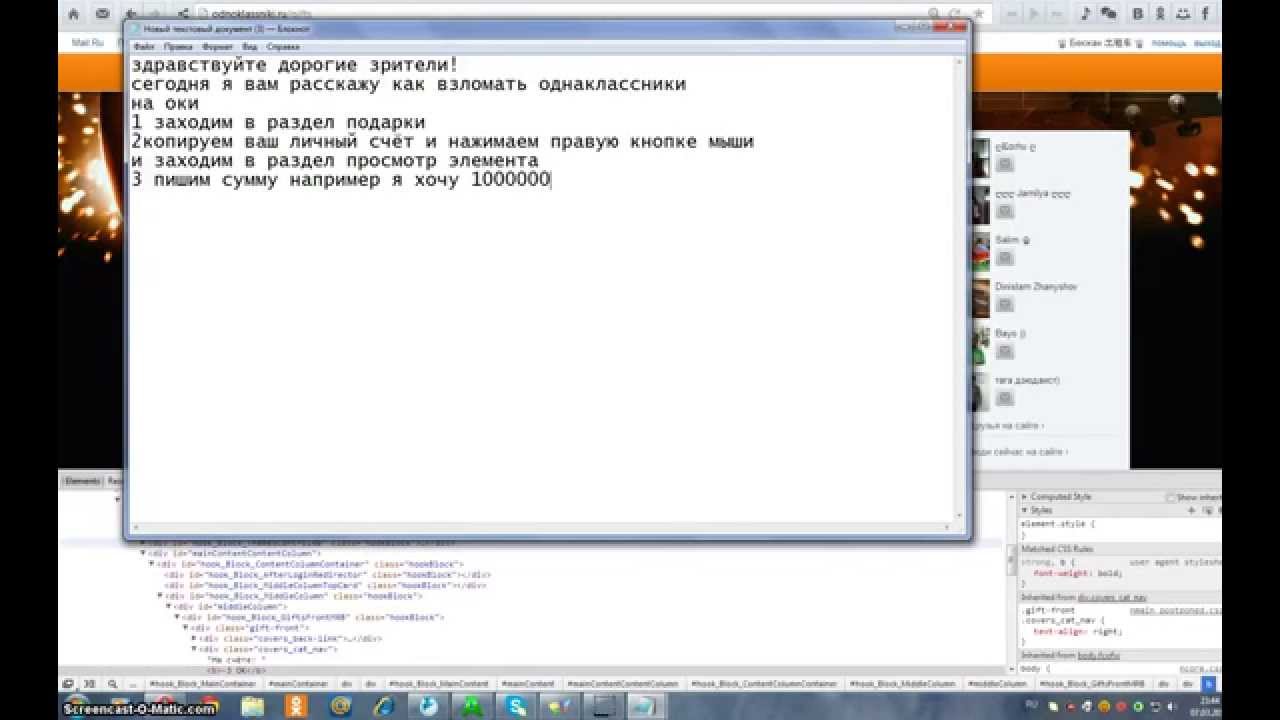Image resolution: width=1280 pixels, height=720 pixels.
Task: Open the folder explorer icon in taskbar
Action: [252, 706]
